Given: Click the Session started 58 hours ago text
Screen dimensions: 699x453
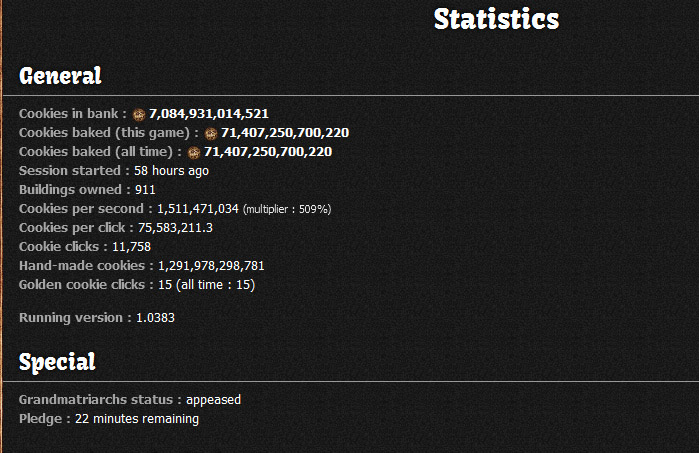Looking at the screenshot, I should (x=114, y=171).
